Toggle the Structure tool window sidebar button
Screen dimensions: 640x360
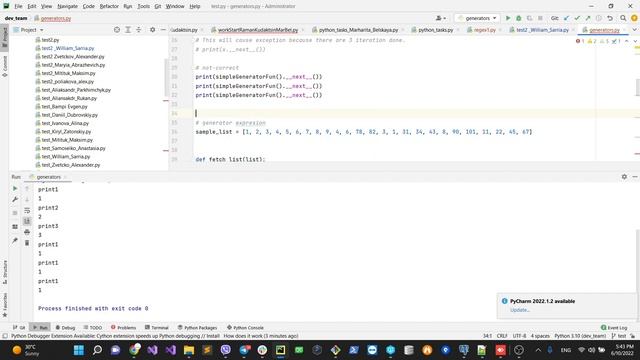pos(4,272)
